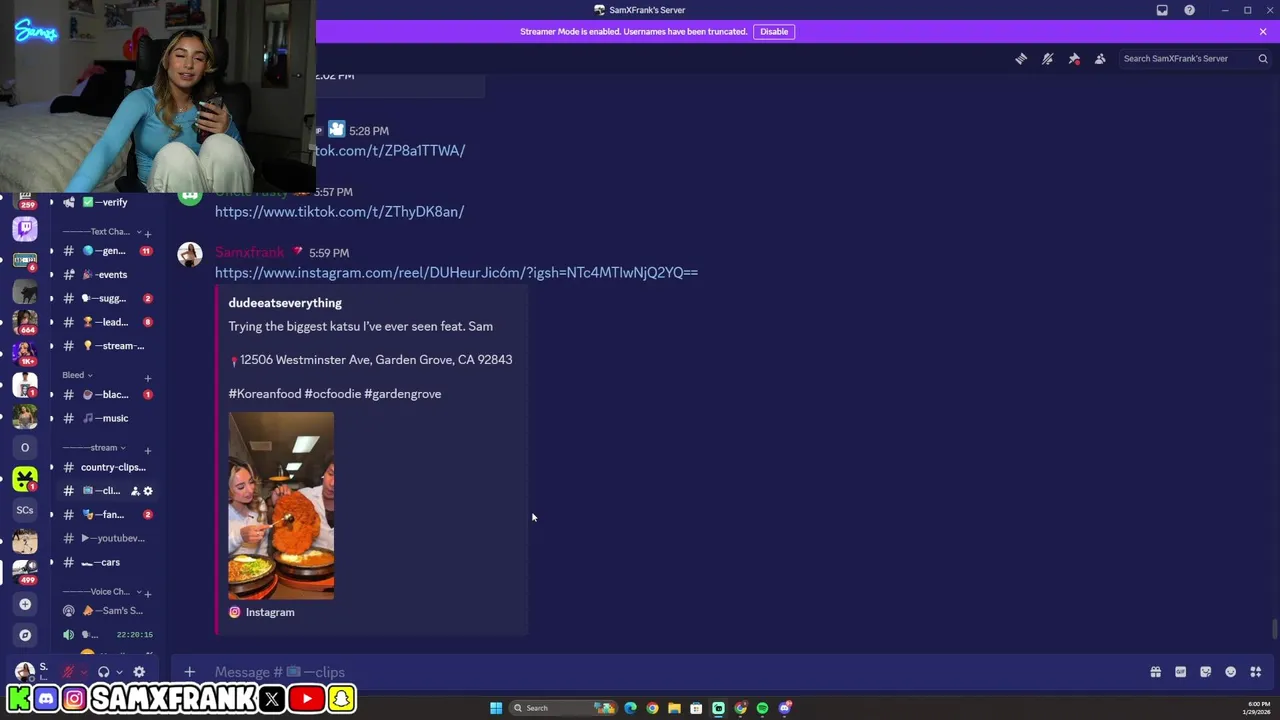
Task: Click the dudeeatseverything embed title
Action: (285, 303)
